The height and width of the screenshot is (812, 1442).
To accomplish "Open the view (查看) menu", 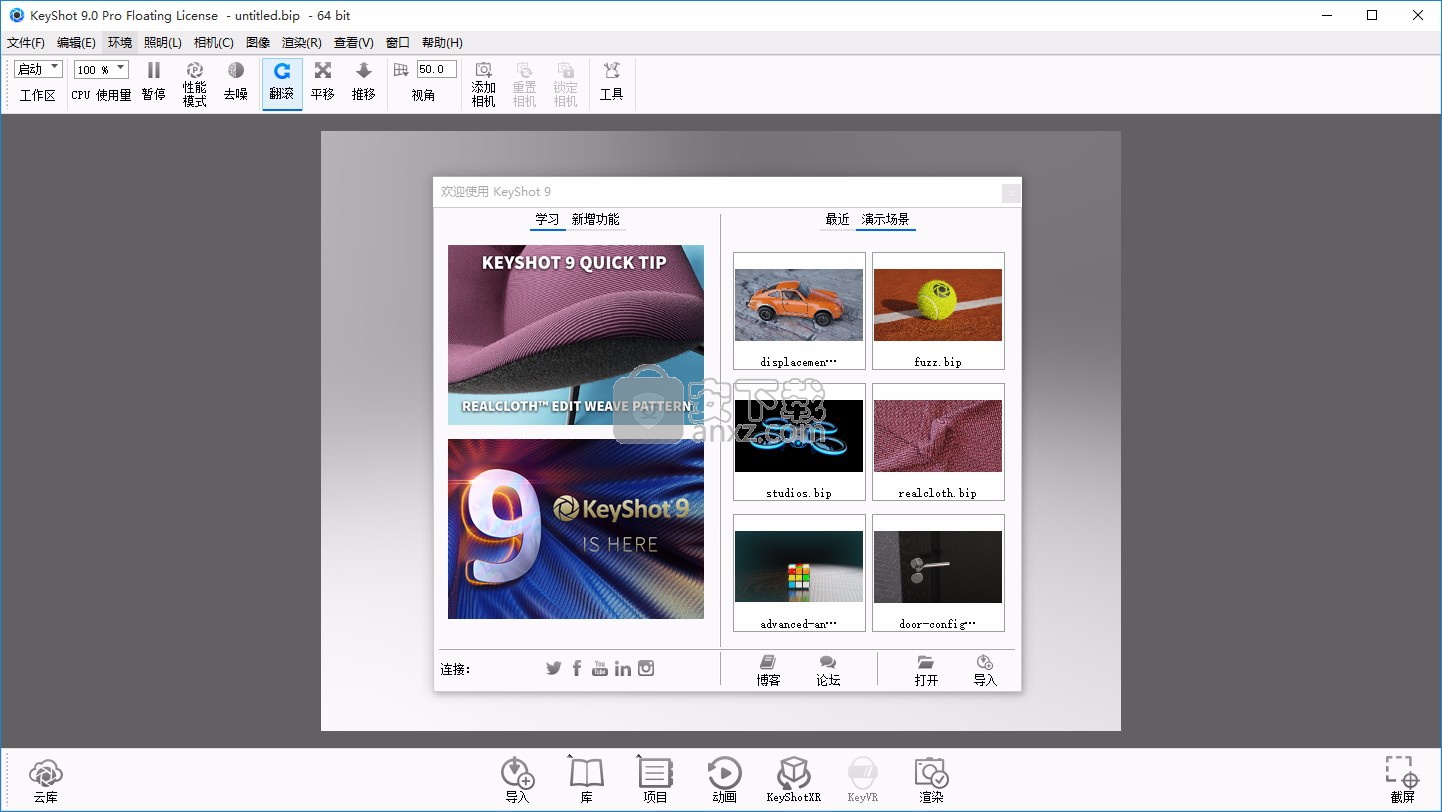I will coord(354,43).
